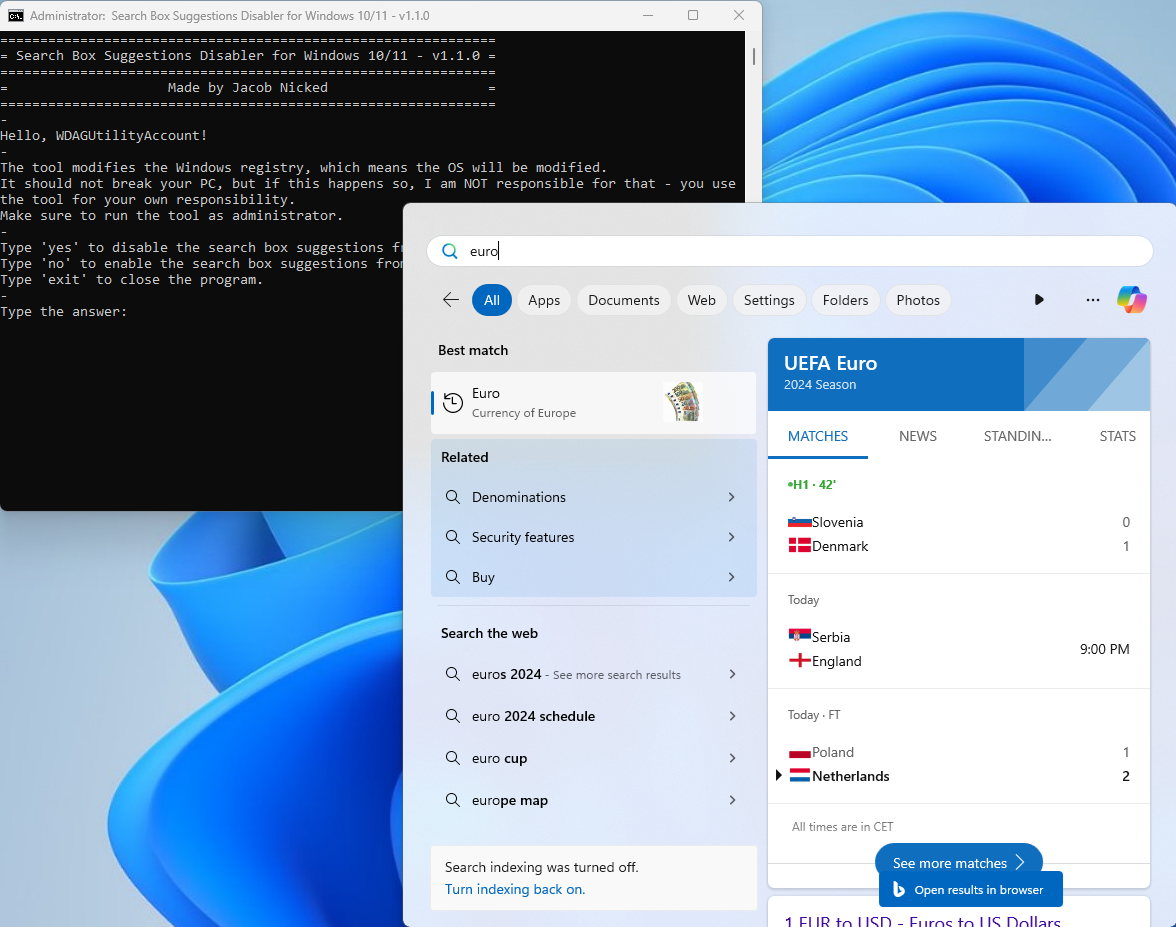This screenshot has height=927, width=1176.
Task: Click the history clock icon beside Euro
Action: click(453, 403)
